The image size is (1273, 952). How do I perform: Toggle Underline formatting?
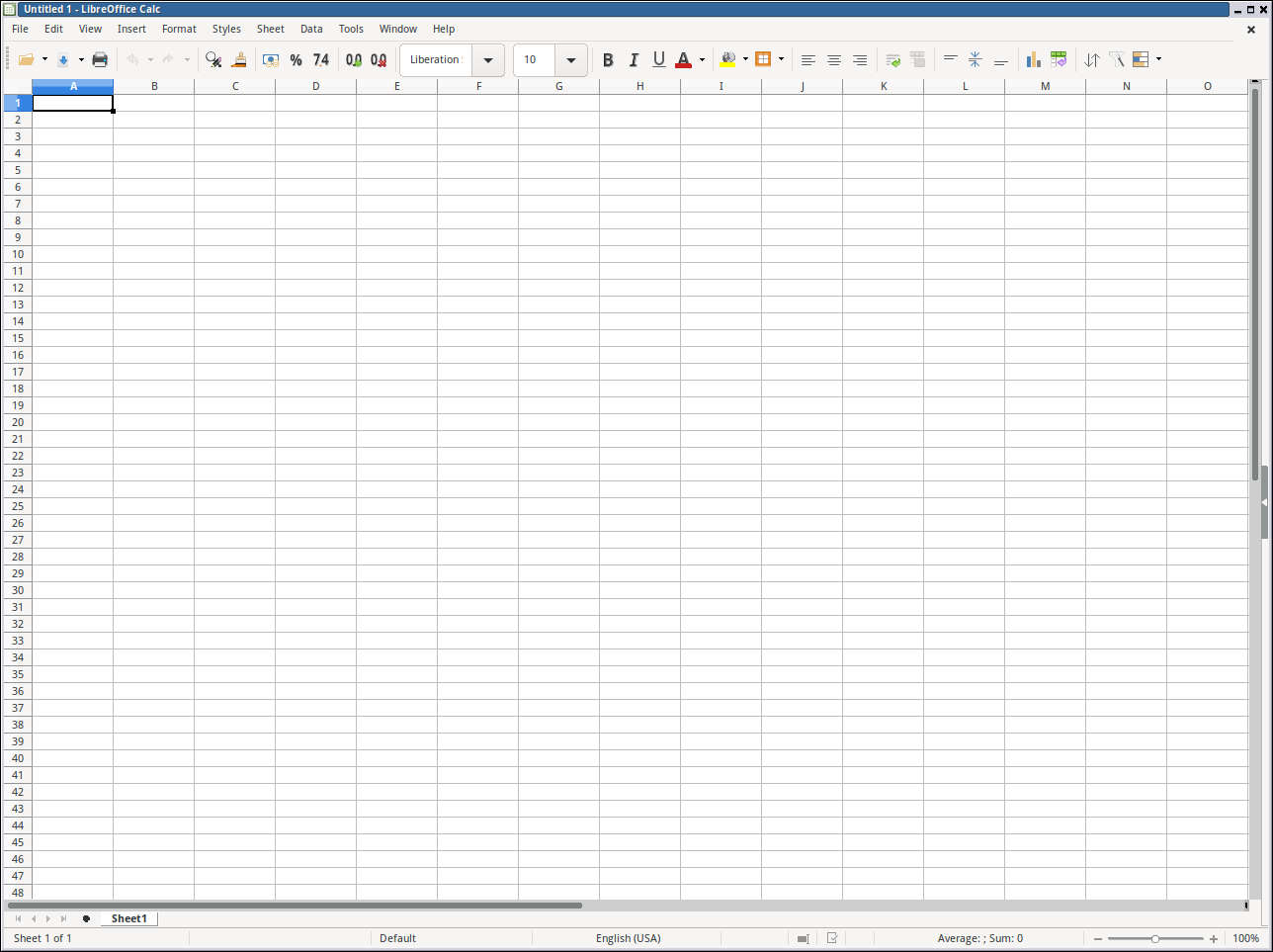click(x=659, y=59)
